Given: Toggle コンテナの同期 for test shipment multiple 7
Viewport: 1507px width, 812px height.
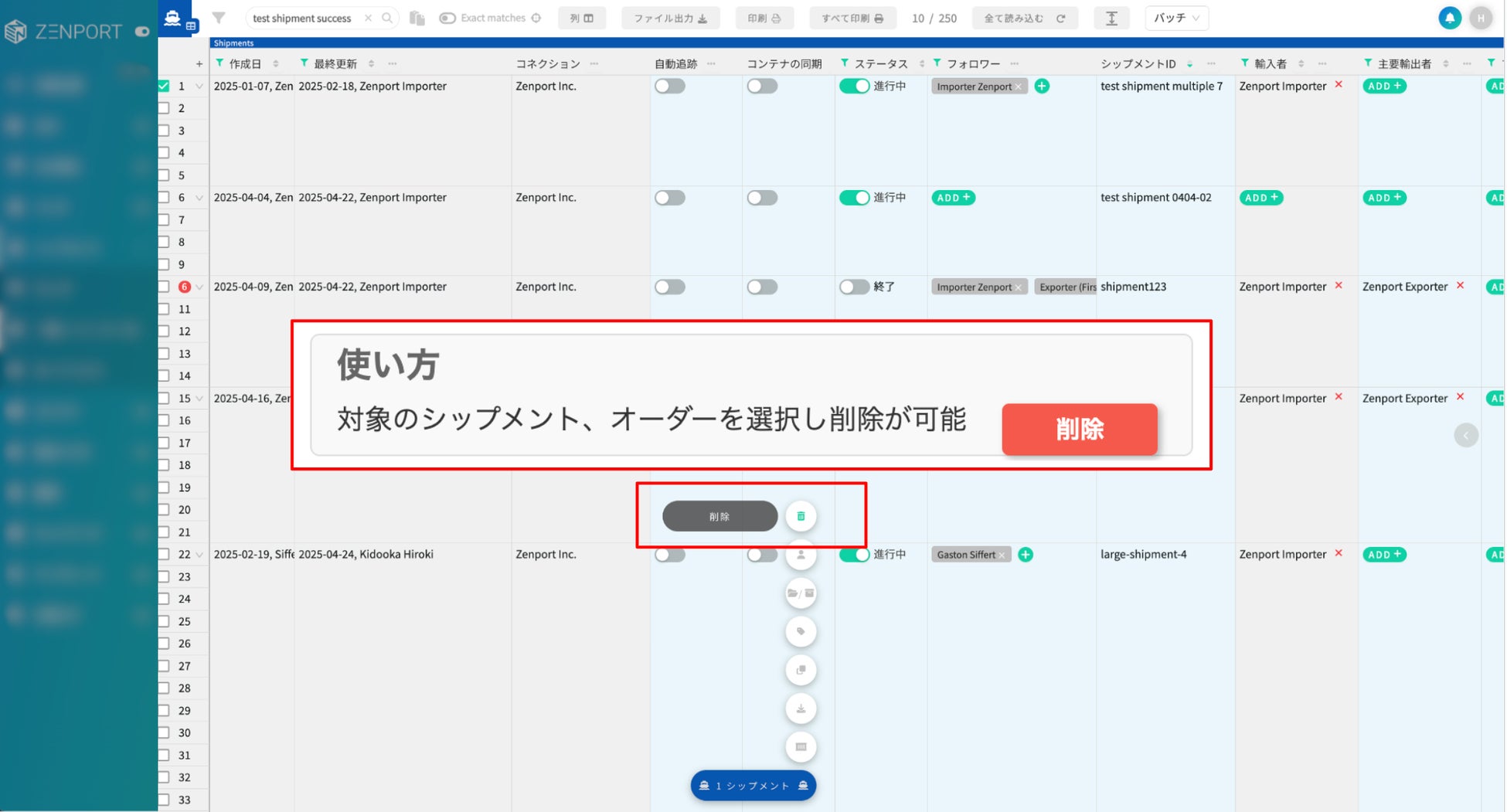Looking at the screenshot, I should 762,87.
